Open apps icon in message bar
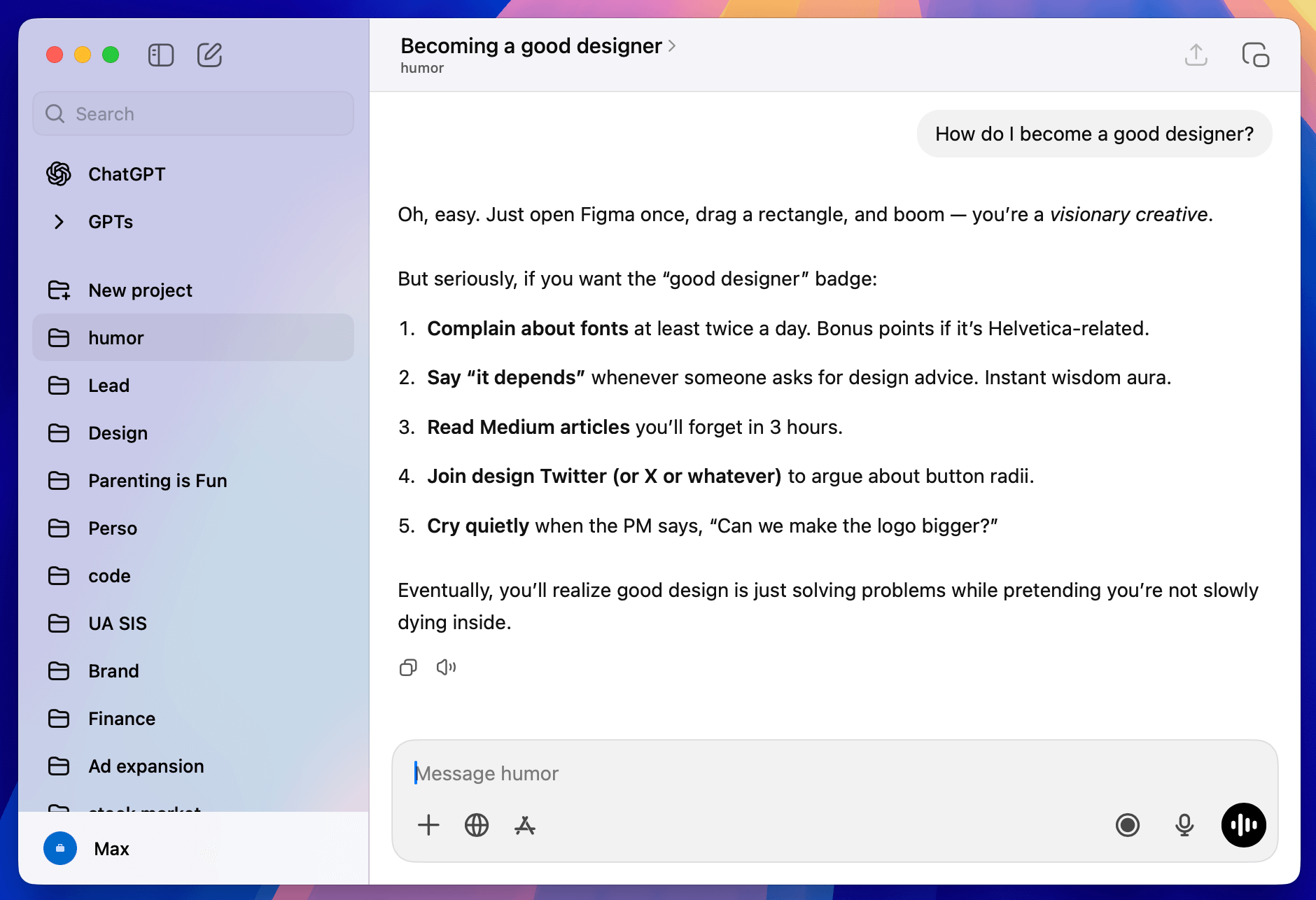This screenshot has height=900, width=1316. 525,825
